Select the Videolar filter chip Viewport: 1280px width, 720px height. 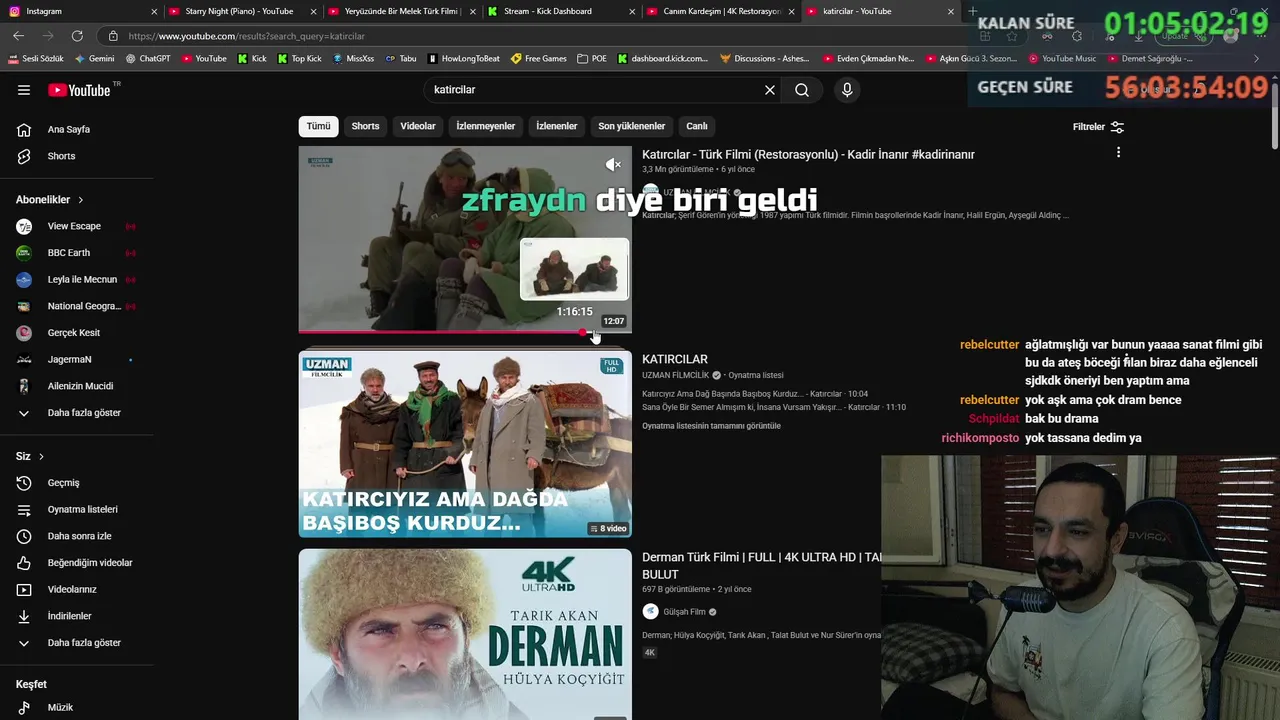pos(418,126)
